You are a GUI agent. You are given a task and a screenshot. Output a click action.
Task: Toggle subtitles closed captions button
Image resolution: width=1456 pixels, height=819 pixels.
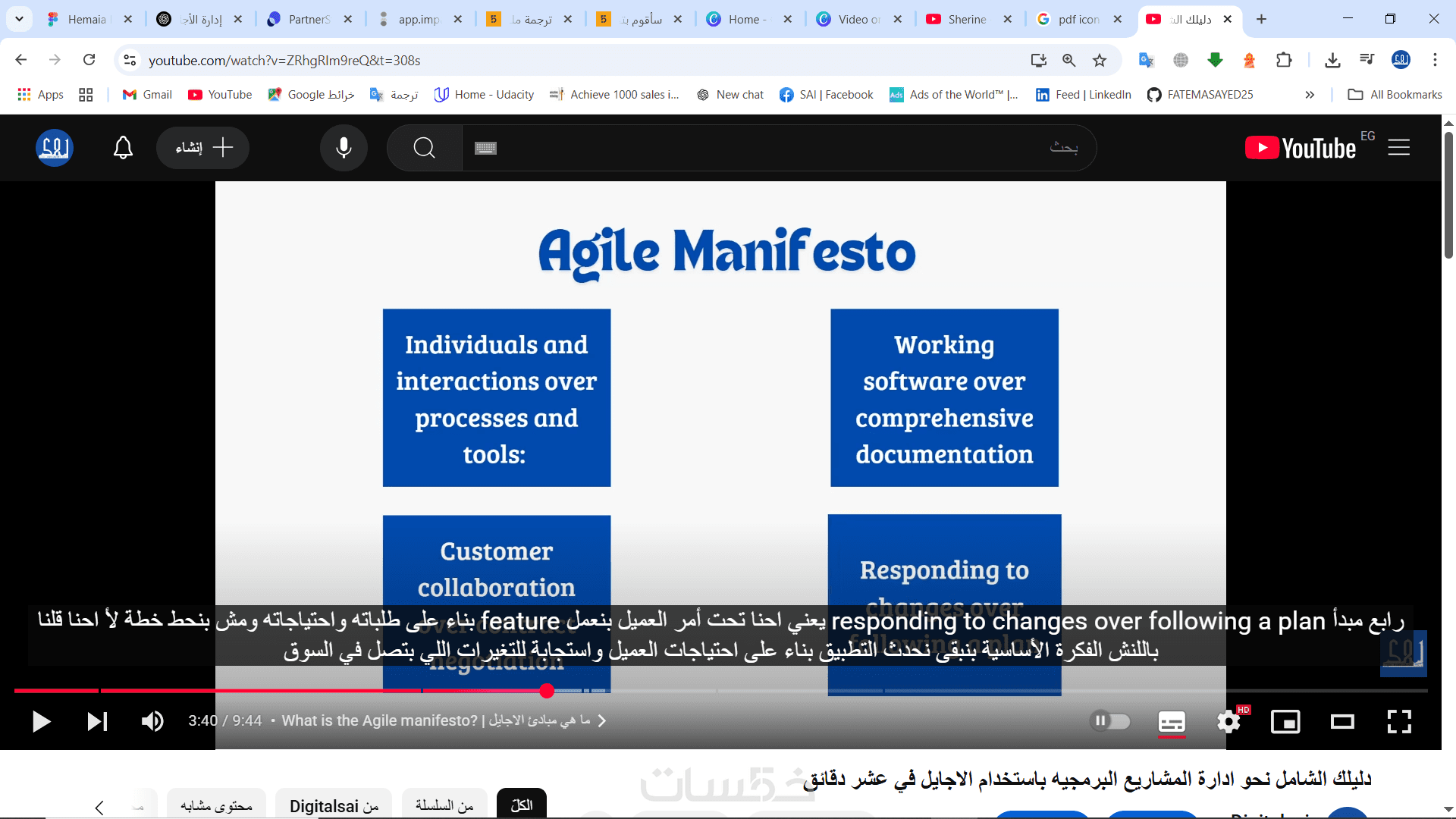pos(1172,721)
